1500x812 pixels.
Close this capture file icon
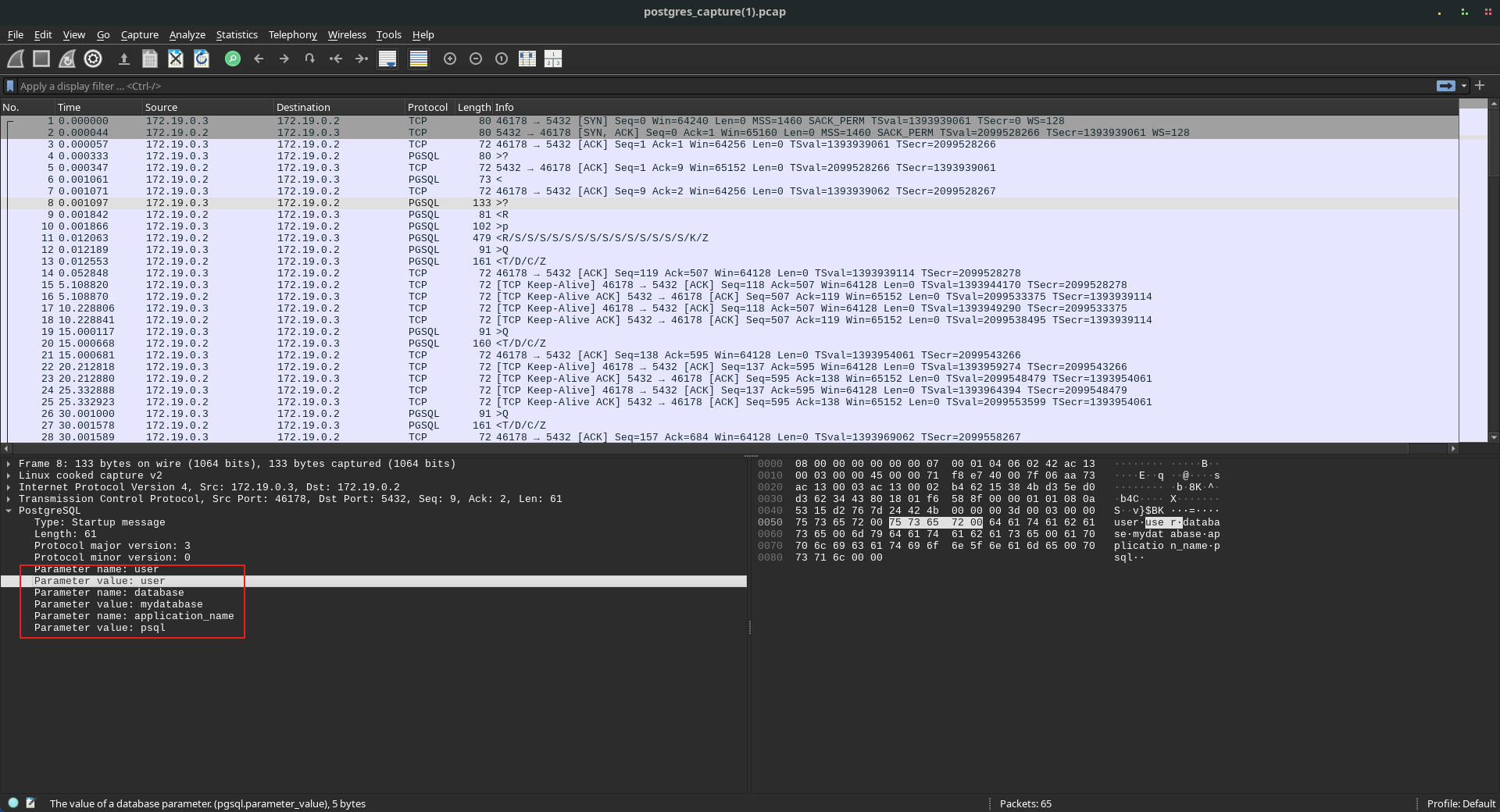176,59
